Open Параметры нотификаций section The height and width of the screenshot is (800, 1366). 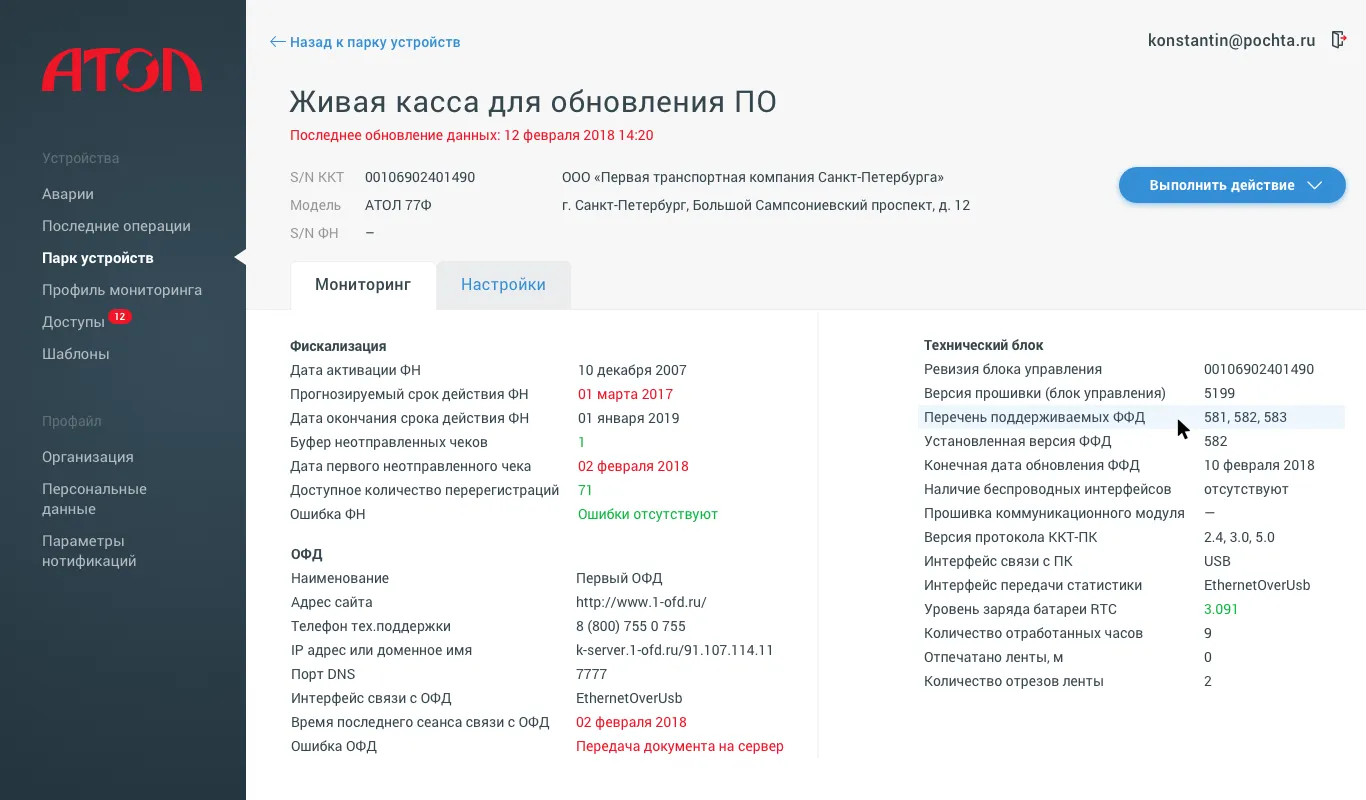[89, 551]
